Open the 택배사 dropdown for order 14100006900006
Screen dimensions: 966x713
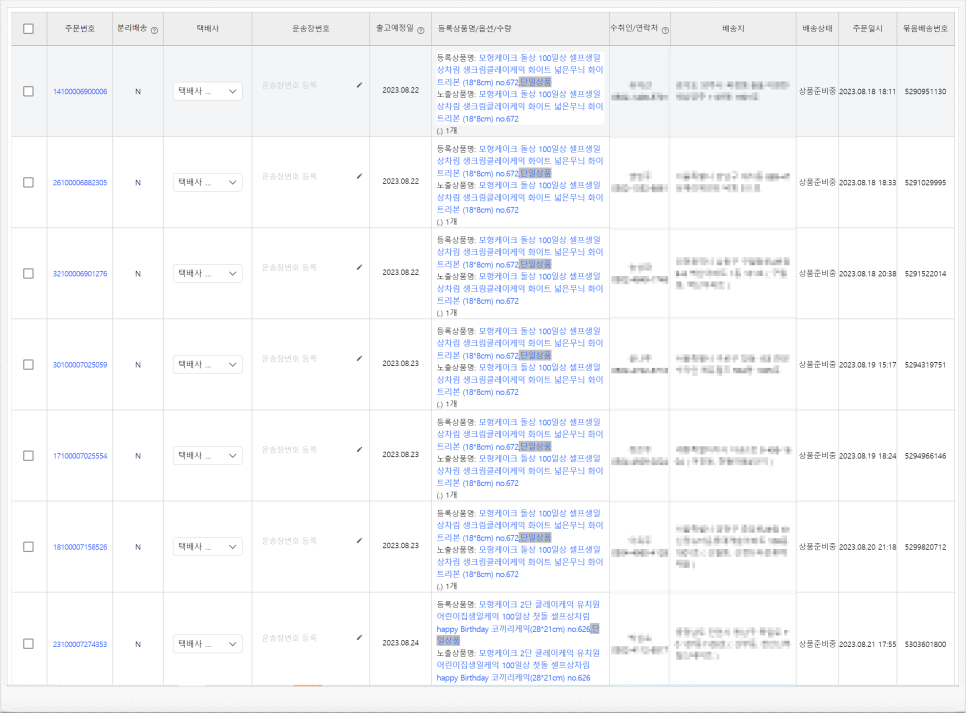pyautogui.click(x=208, y=91)
